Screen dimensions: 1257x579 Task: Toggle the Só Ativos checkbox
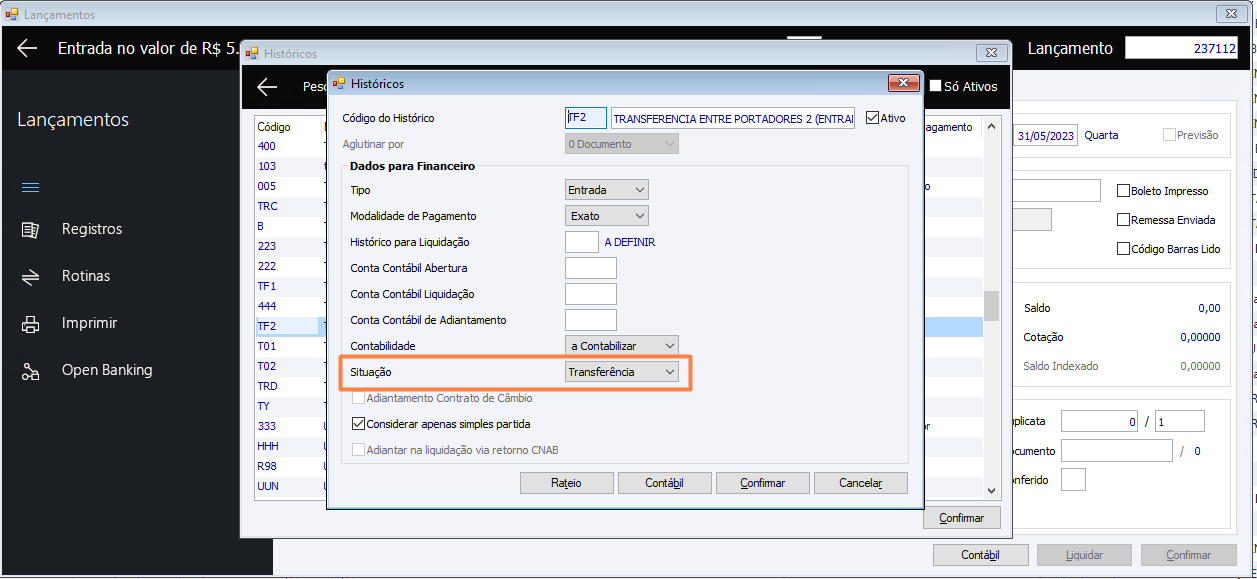click(x=936, y=86)
